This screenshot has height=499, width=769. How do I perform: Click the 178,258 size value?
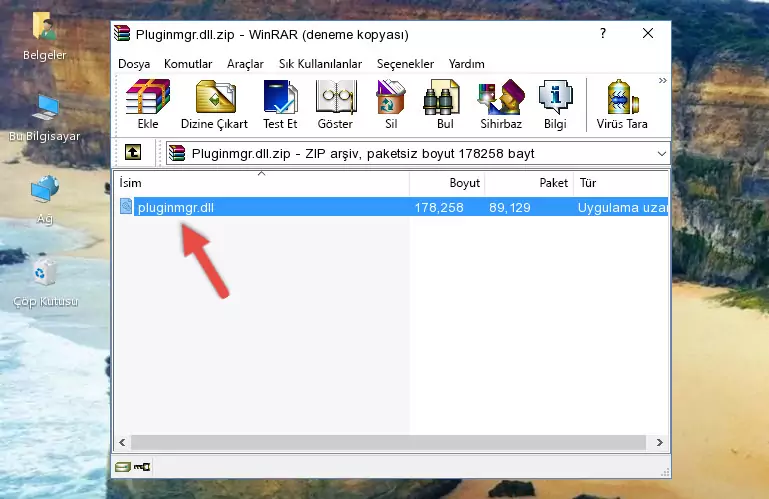(439, 208)
